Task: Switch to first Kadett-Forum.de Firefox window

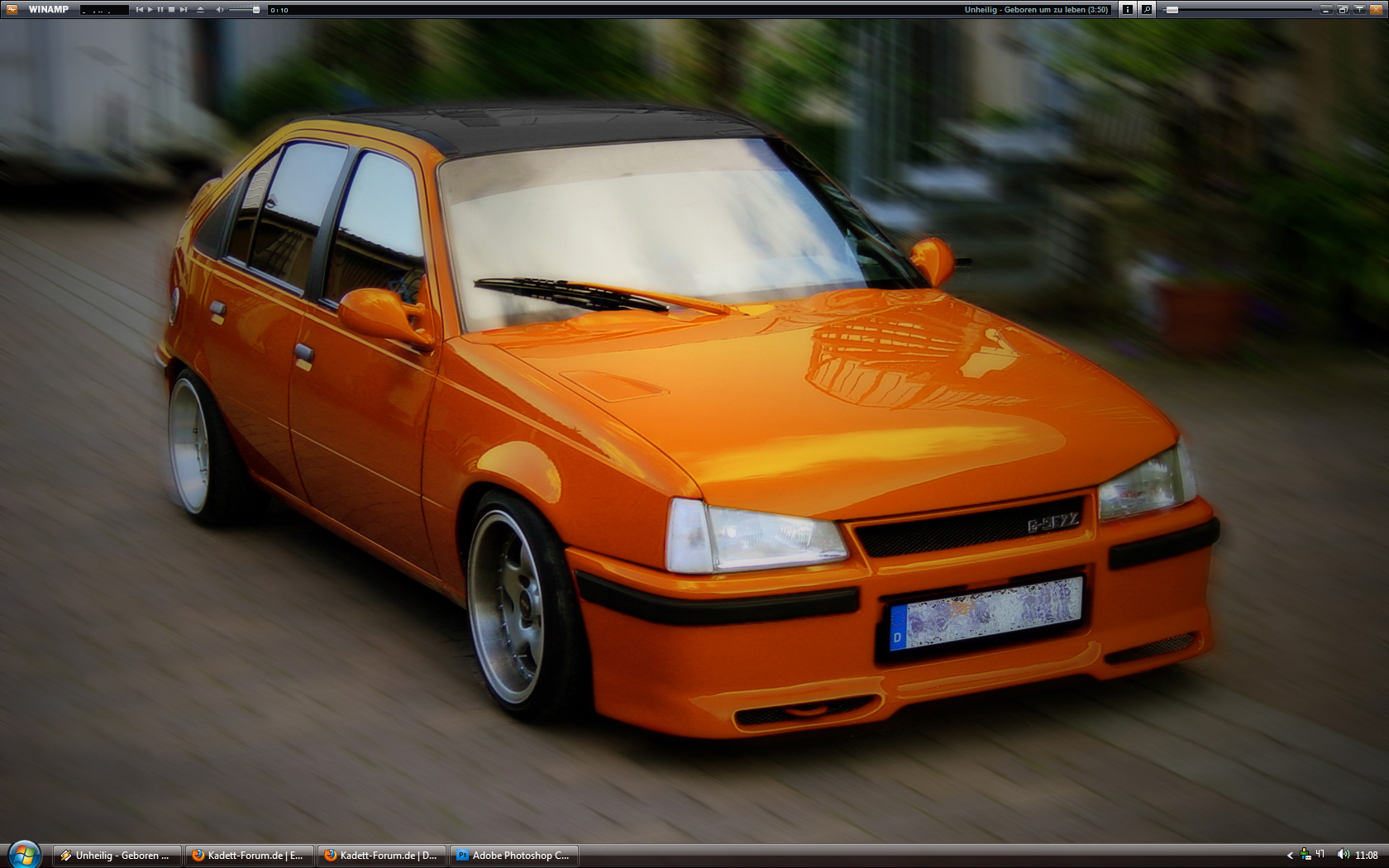Action: pos(248,856)
